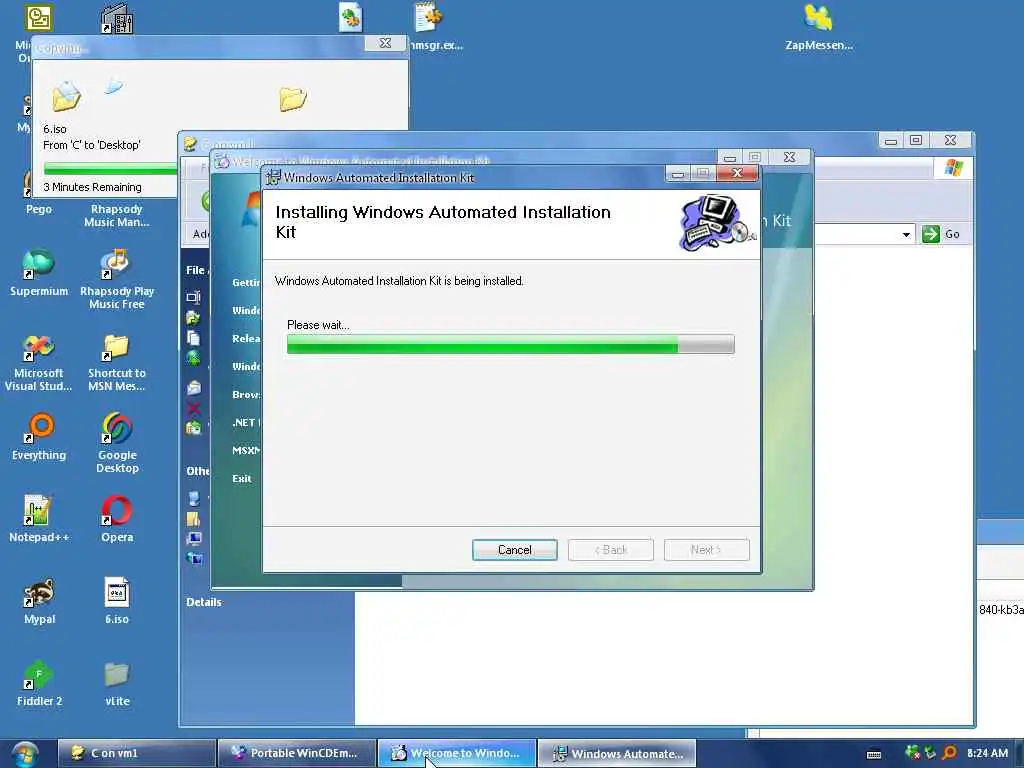Click the Publish to Web globe icon
The width and height of the screenshot is (1024, 768).
pos(193,358)
